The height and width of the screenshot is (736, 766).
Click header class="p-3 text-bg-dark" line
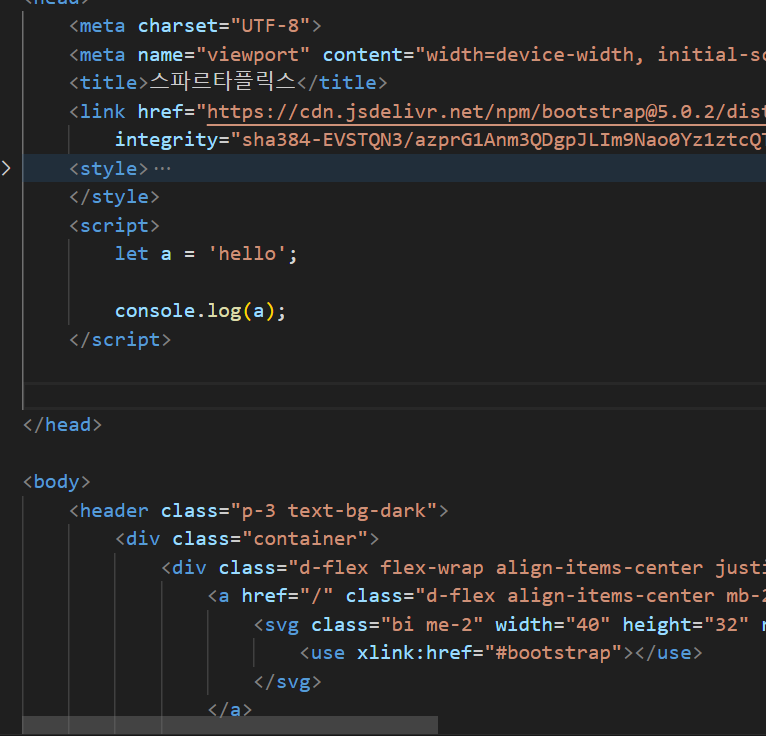point(258,511)
